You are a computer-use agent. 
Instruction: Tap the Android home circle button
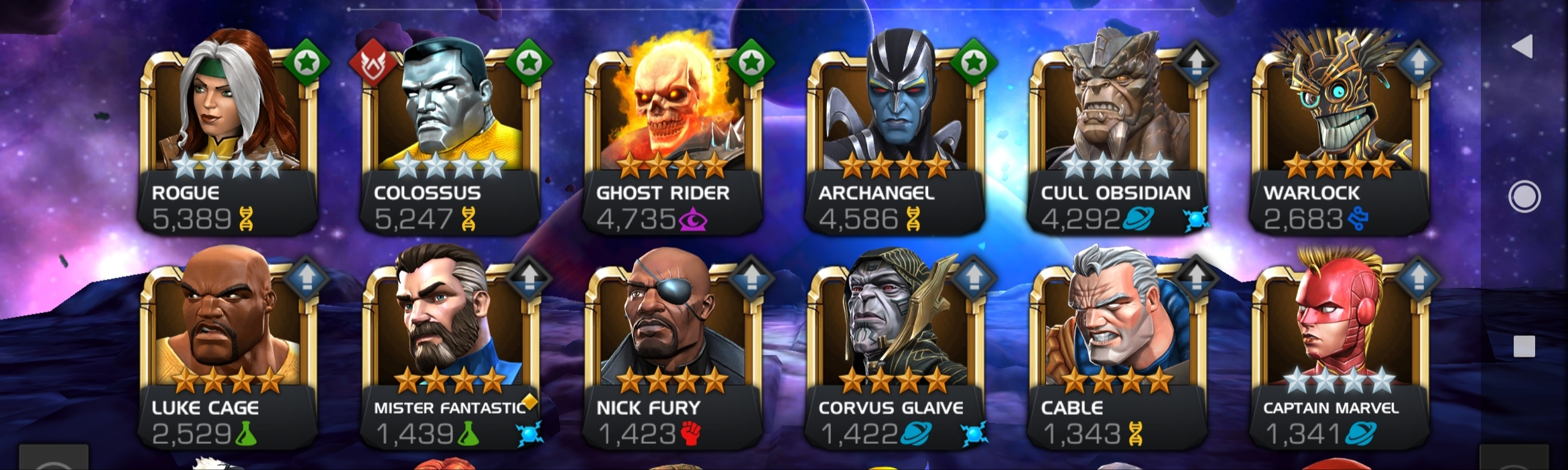click(x=1524, y=196)
